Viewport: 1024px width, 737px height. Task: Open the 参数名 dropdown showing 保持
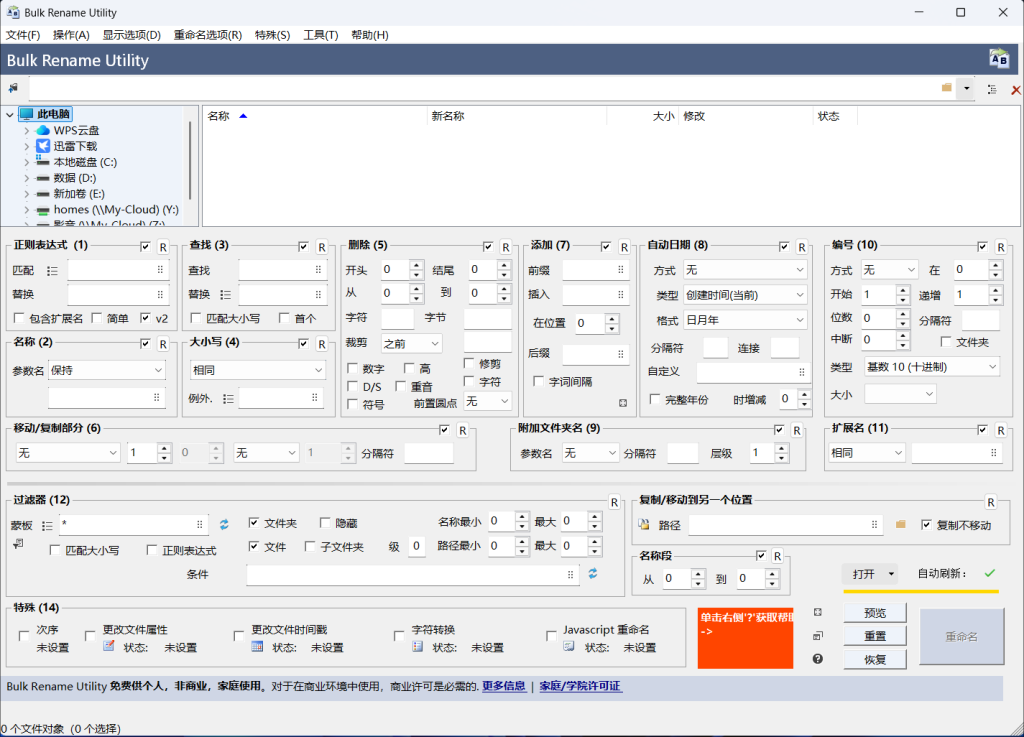107,370
